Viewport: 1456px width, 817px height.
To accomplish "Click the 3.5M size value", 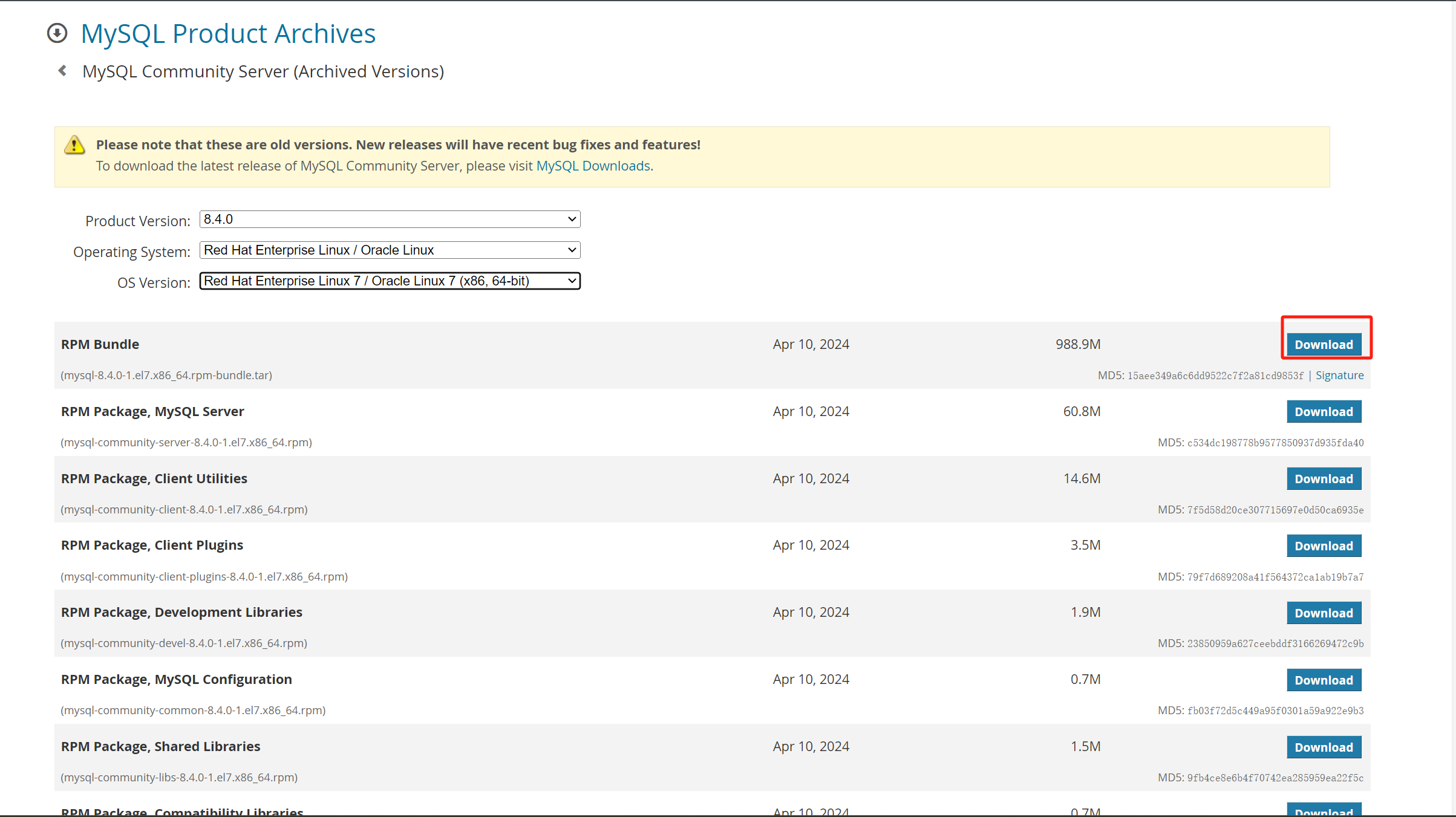I will coord(1085,545).
